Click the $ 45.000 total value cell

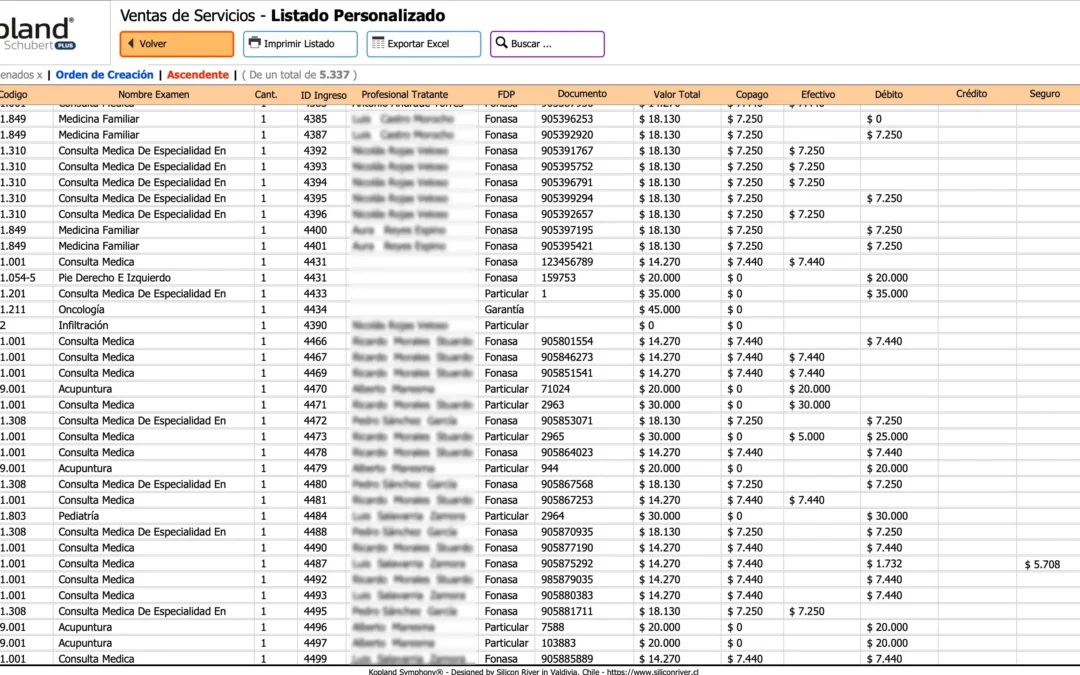click(659, 309)
